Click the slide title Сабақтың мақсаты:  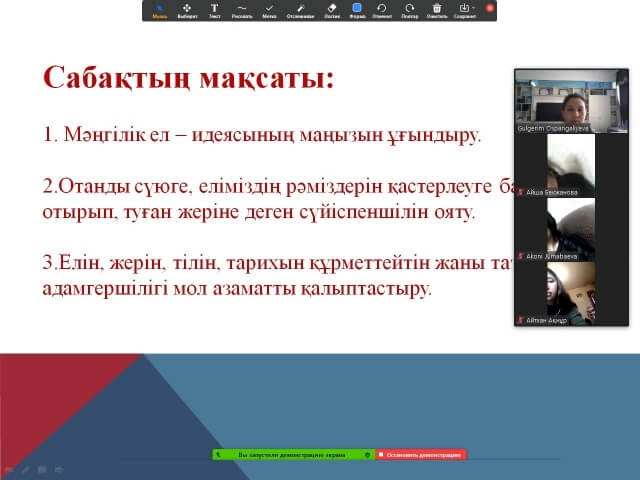point(189,78)
